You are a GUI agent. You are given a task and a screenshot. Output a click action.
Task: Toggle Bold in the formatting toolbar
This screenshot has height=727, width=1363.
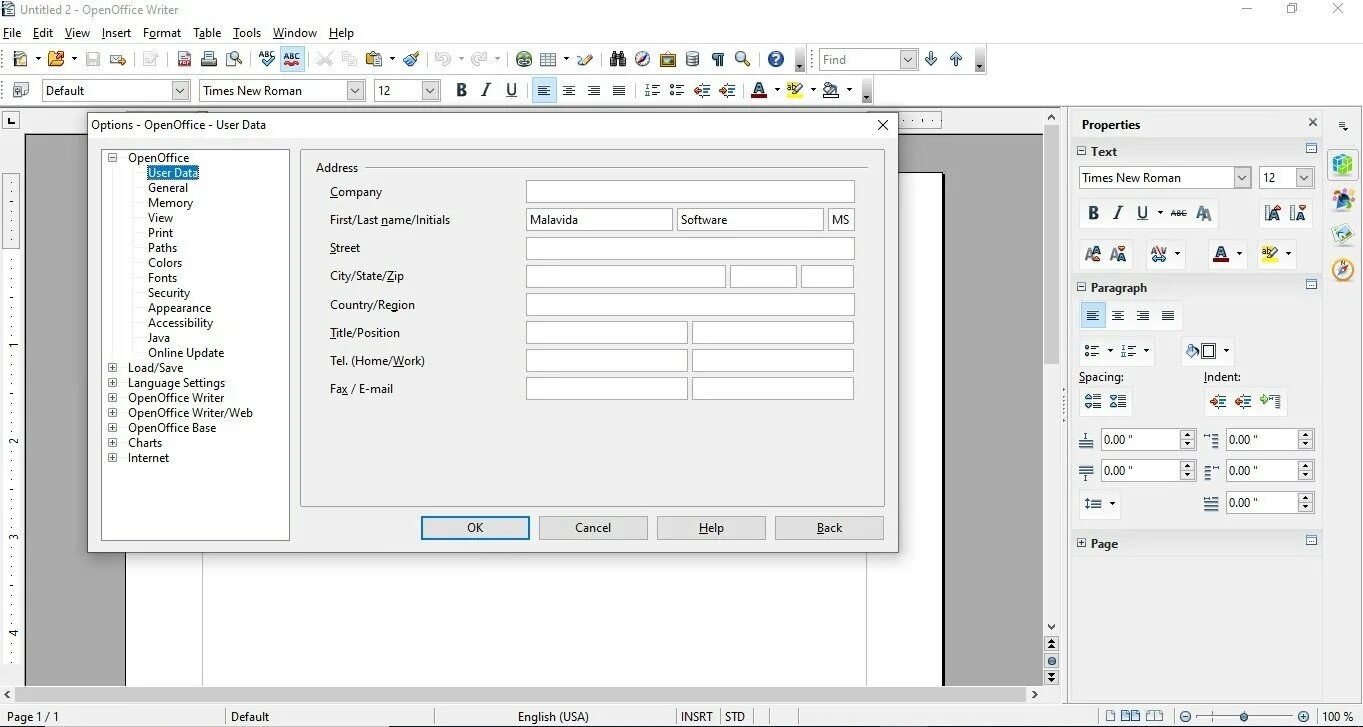(461, 90)
